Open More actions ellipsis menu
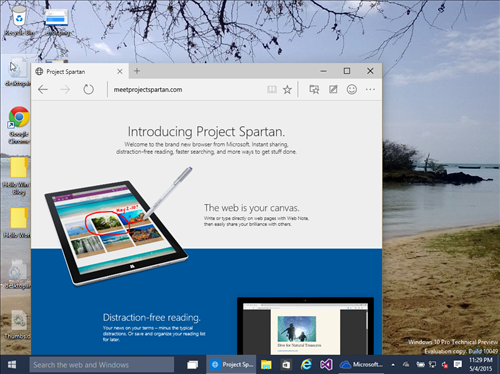The image size is (500, 374). click(370, 89)
